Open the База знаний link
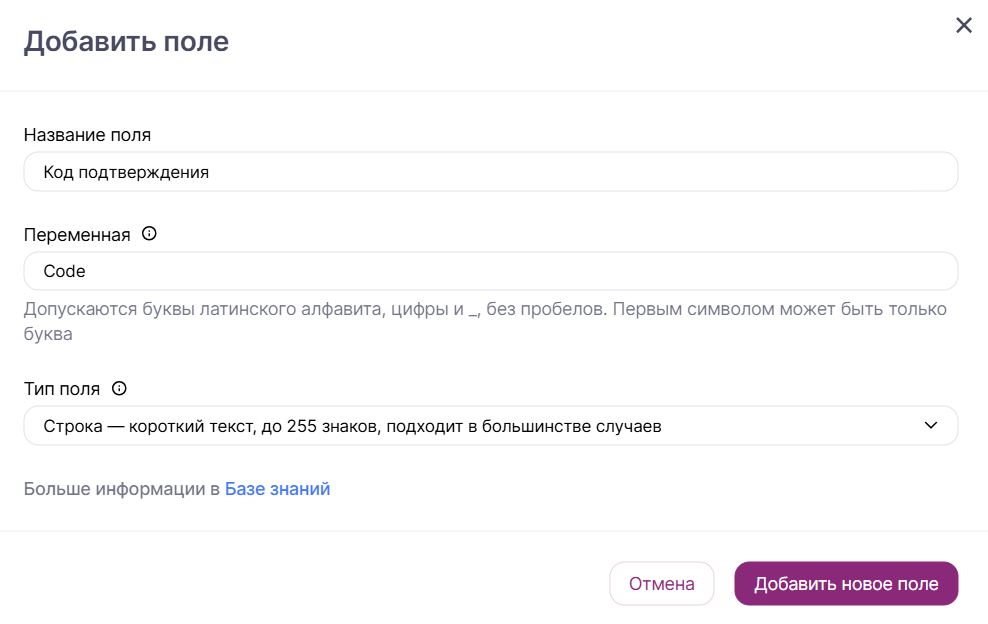This screenshot has height=624, width=988. 277,488
